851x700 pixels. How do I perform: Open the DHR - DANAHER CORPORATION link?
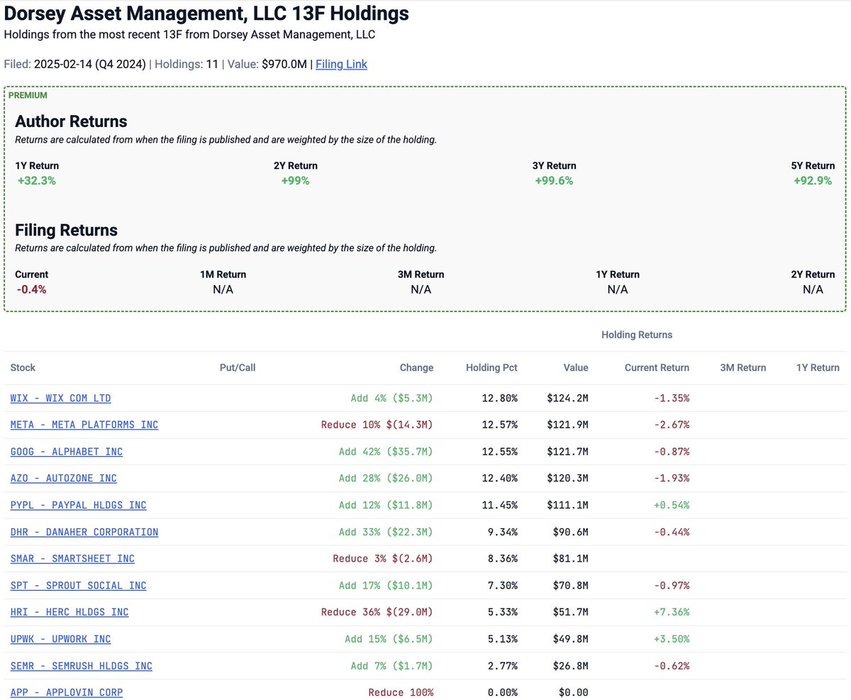pos(84,532)
